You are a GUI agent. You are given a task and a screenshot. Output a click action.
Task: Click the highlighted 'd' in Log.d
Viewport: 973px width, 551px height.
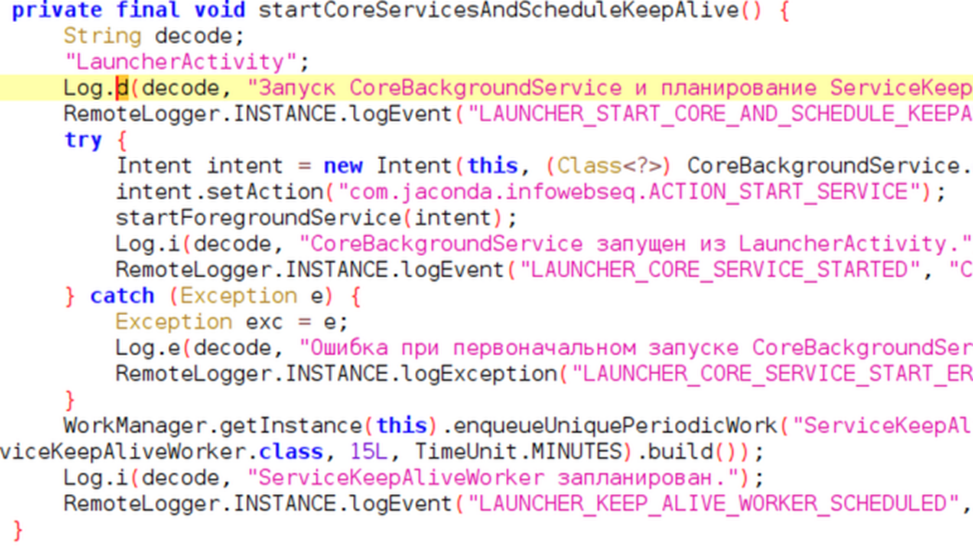(x=122, y=88)
